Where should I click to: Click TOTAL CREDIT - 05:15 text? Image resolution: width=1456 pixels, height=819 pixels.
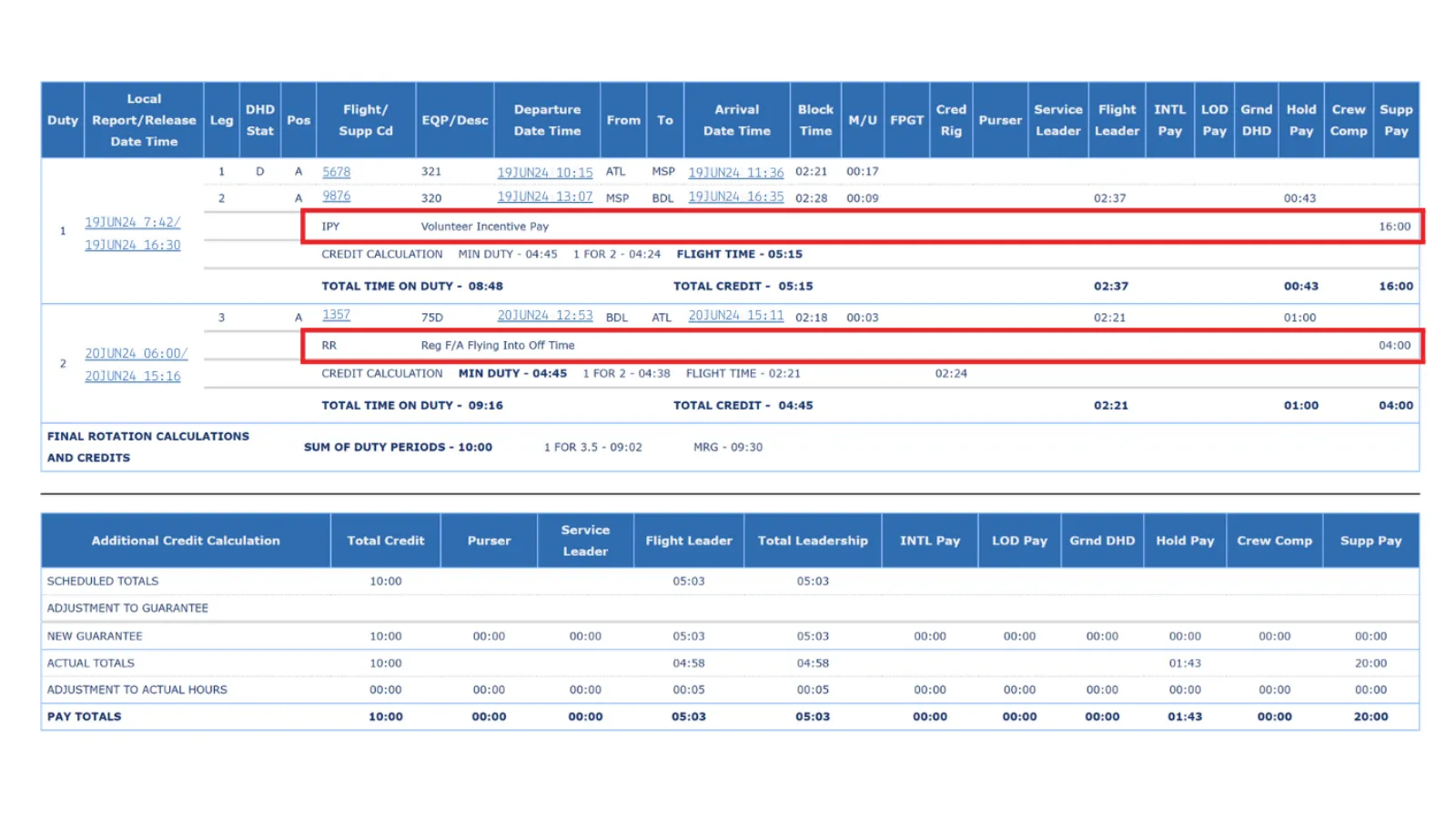click(743, 286)
